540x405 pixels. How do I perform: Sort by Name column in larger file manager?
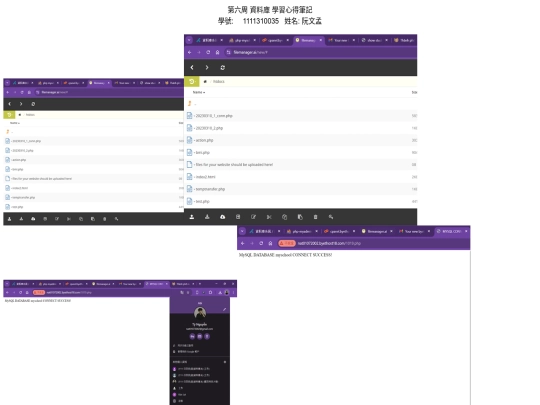(x=199, y=92)
